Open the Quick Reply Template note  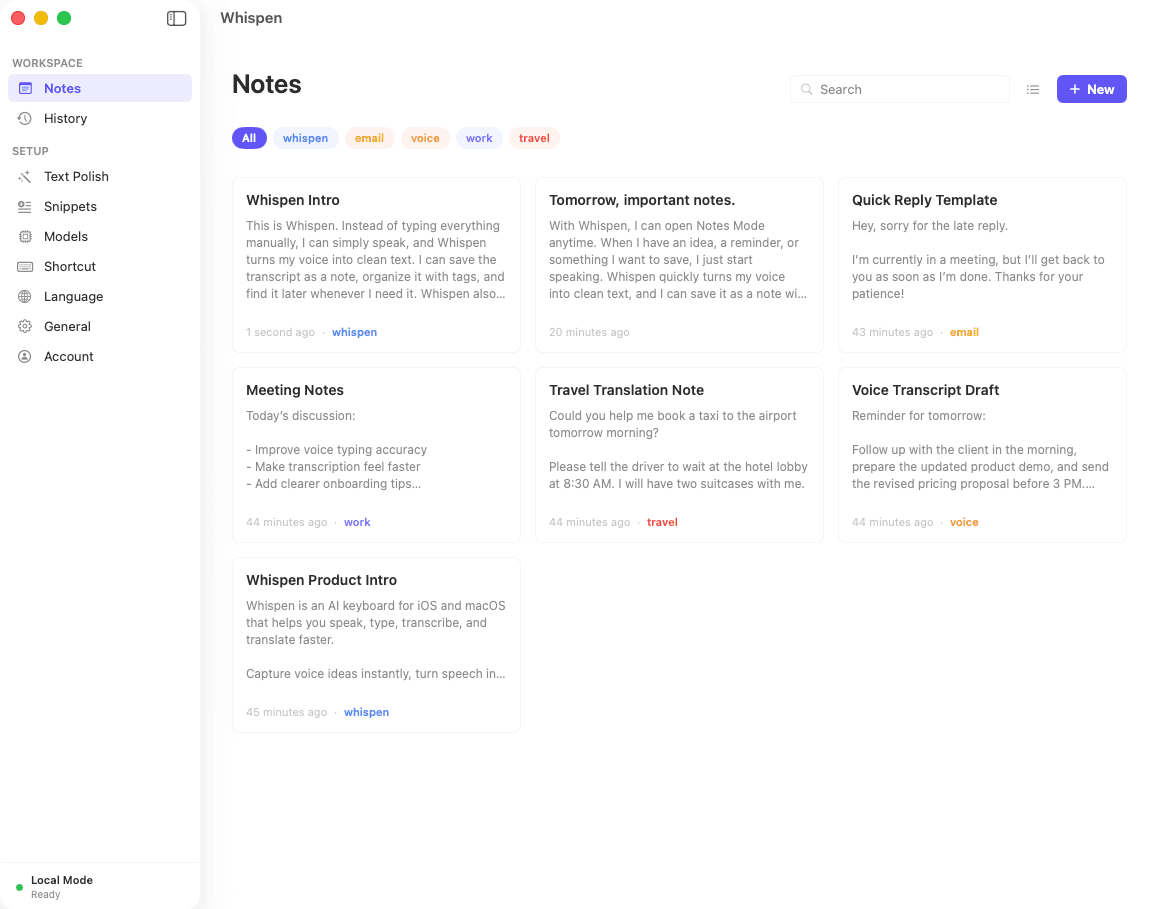[982, 265]
